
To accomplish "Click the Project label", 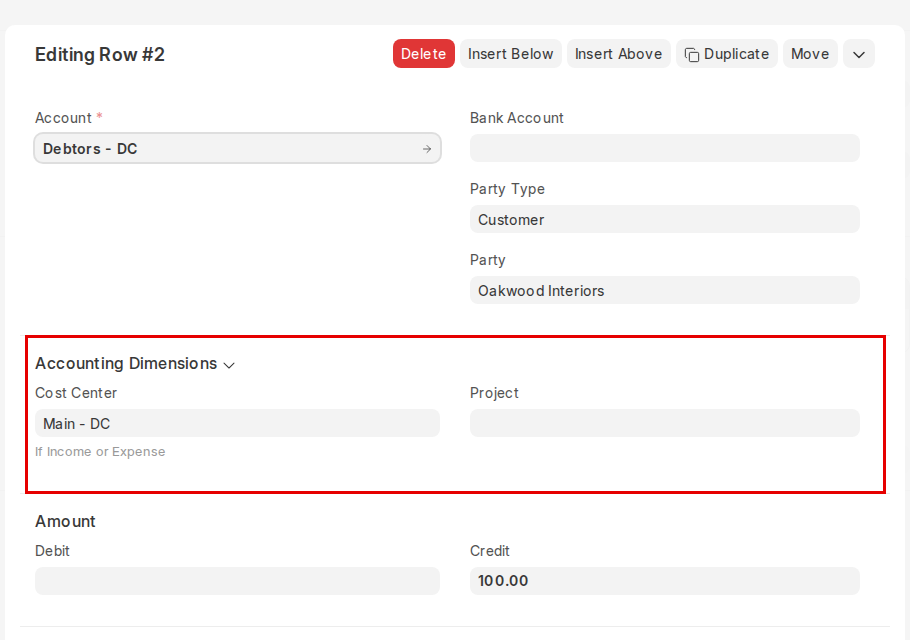I will pos(494,393).
